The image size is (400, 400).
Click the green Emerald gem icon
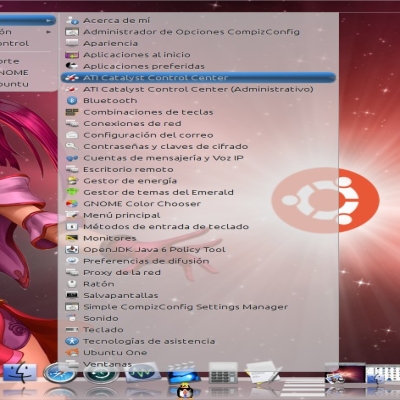coord(72,192)
